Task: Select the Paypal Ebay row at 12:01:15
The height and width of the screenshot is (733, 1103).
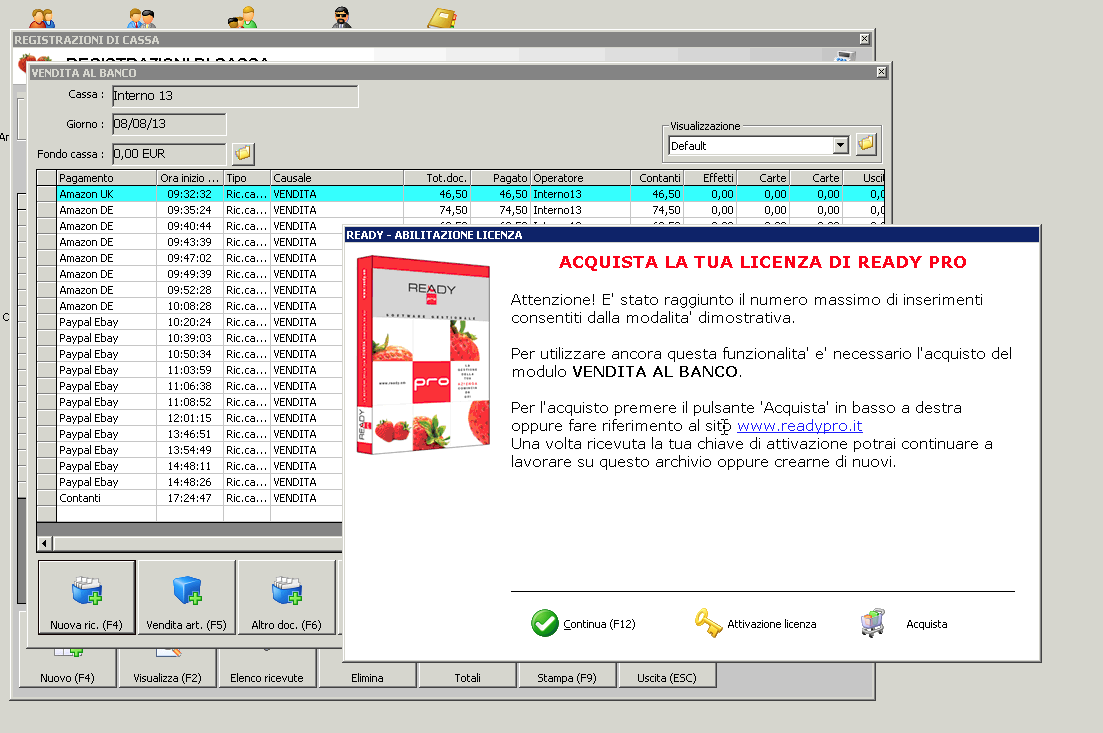Action: (190, 418)
